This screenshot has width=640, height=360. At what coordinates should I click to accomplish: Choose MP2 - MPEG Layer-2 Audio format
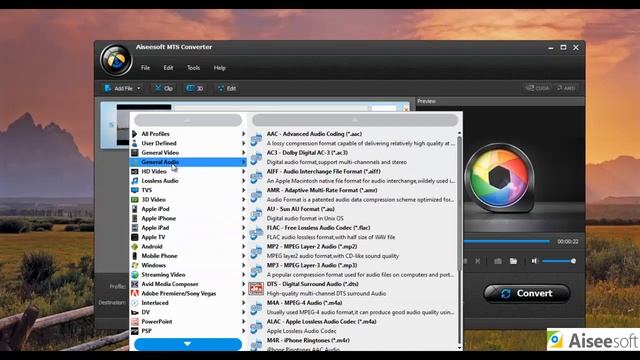pos(353,251)
